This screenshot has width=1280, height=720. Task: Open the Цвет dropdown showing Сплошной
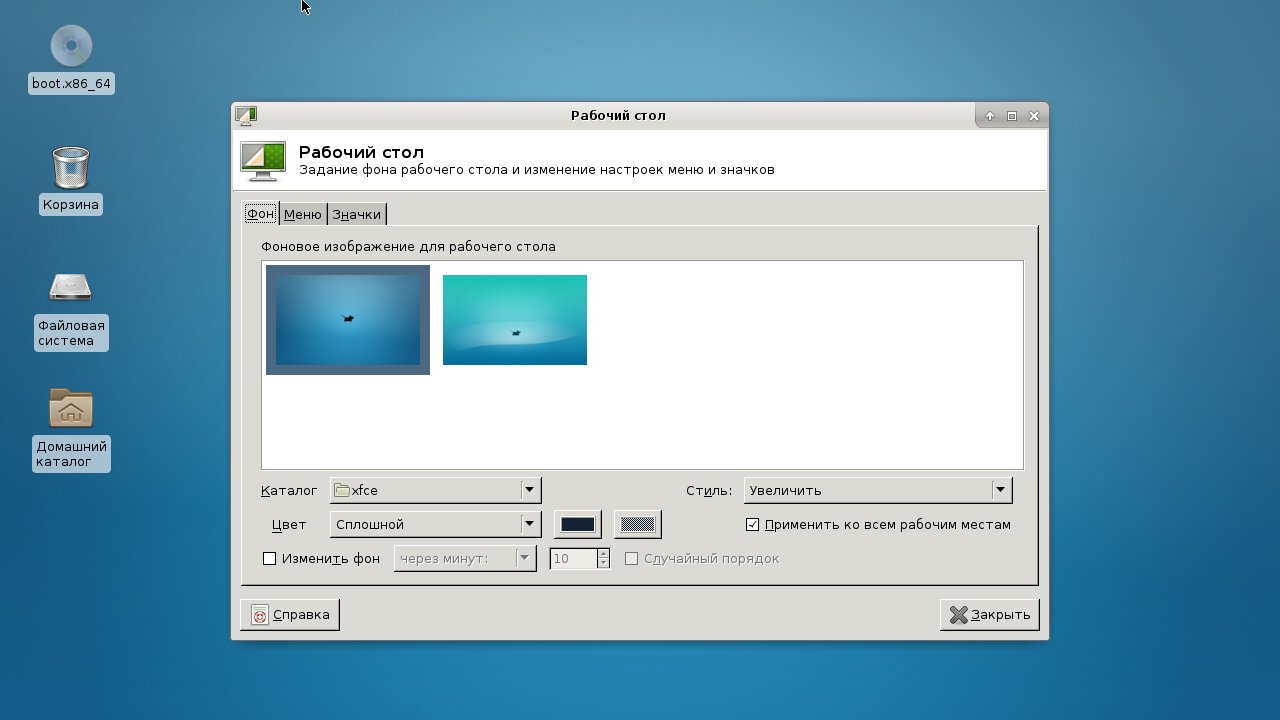pyautogui.click(x=436, y=524)
